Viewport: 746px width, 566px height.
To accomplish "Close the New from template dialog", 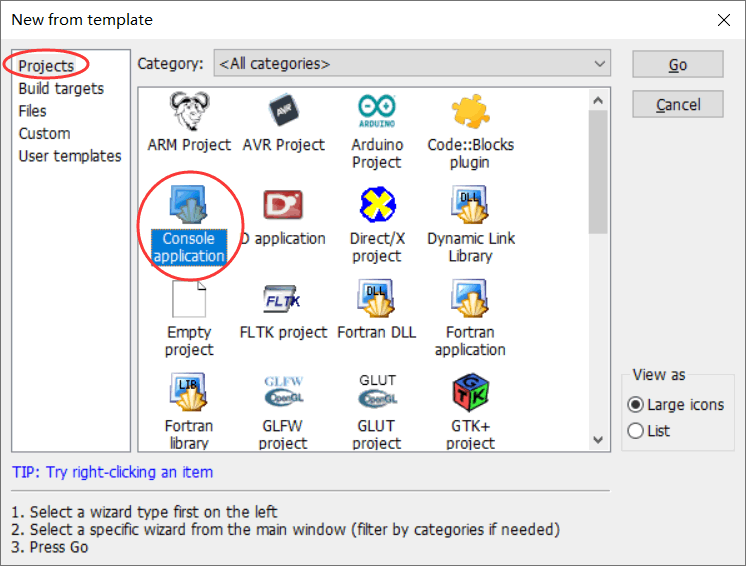I will [724, 20].
